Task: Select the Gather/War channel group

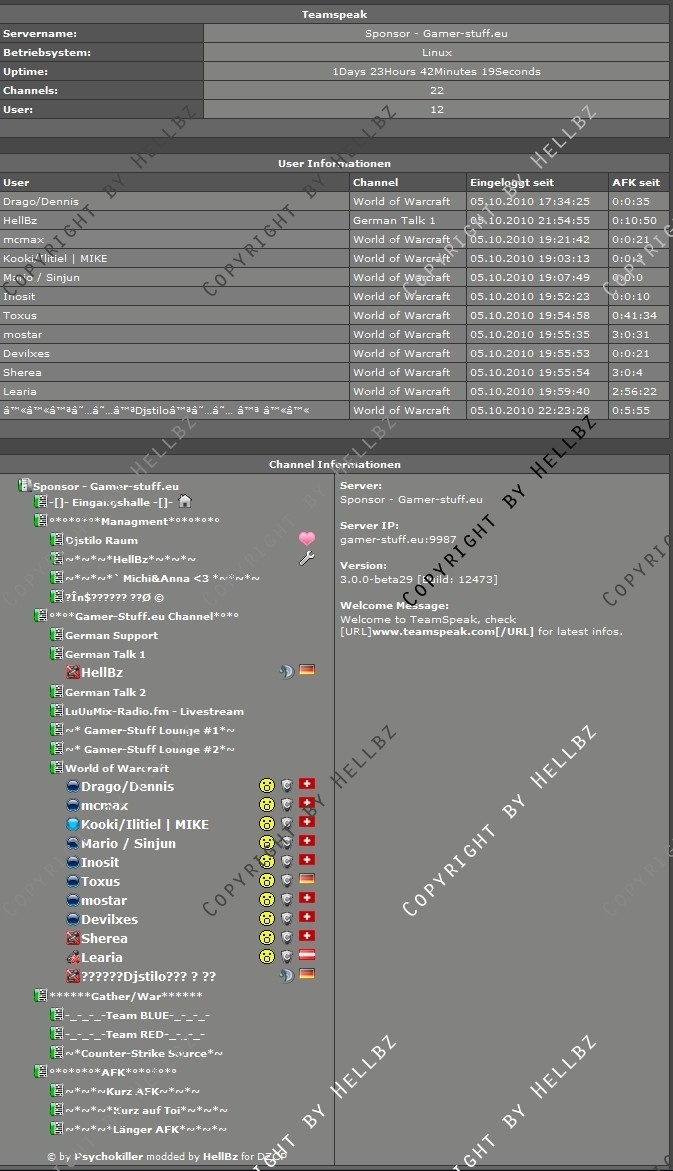Action: tap(126, 996)
